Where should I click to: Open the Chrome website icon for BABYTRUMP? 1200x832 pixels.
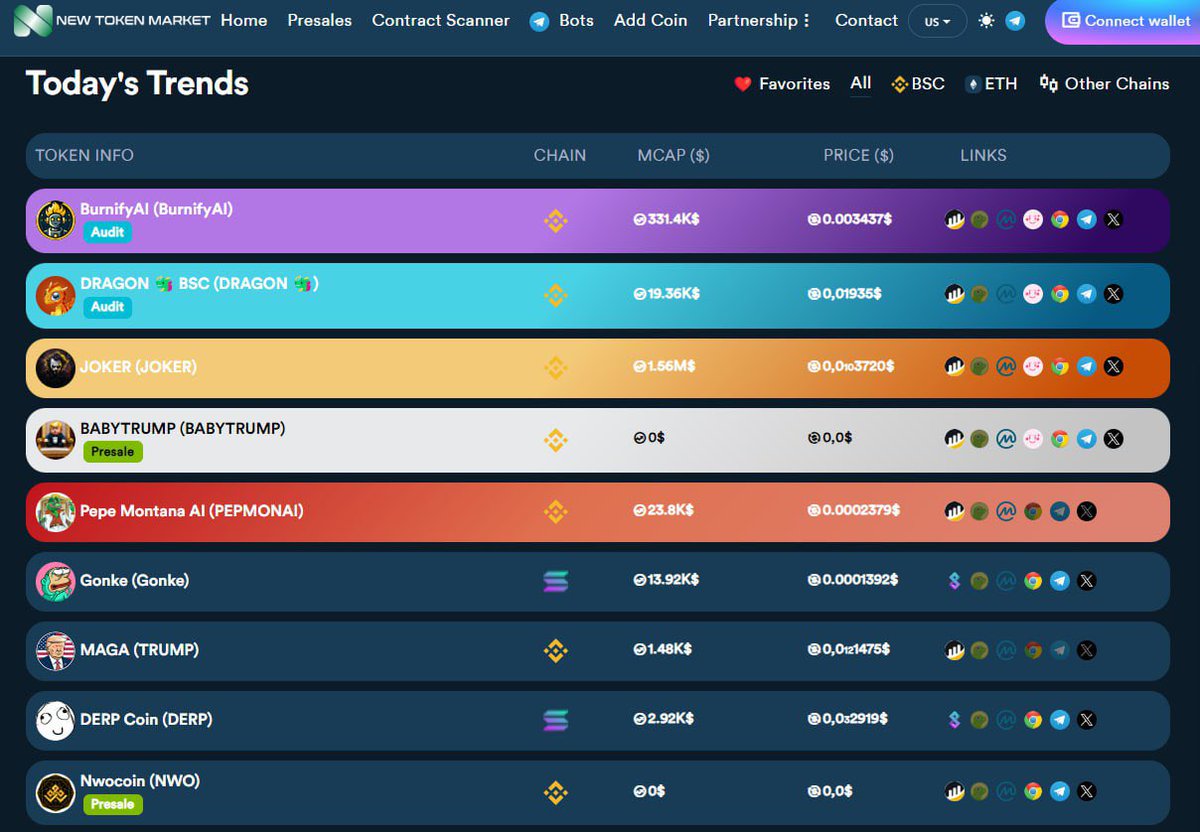click(1060, 438)
